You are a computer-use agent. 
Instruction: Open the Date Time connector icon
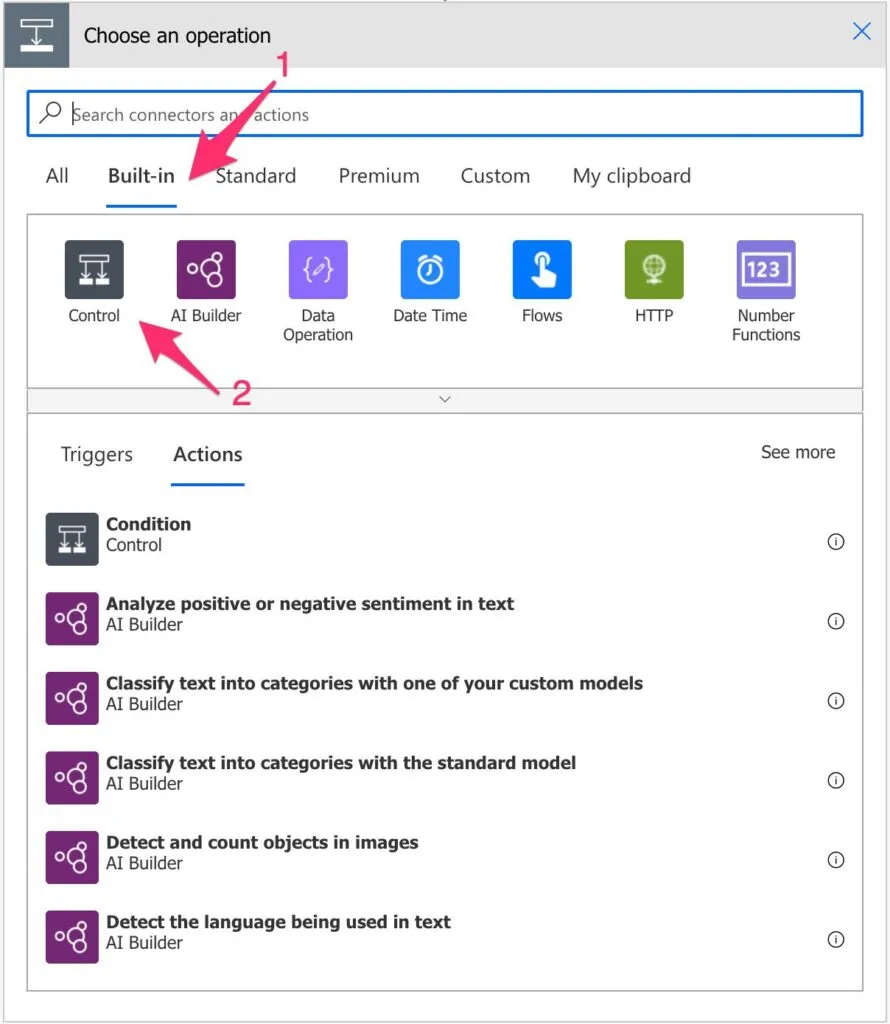[430, 270]
